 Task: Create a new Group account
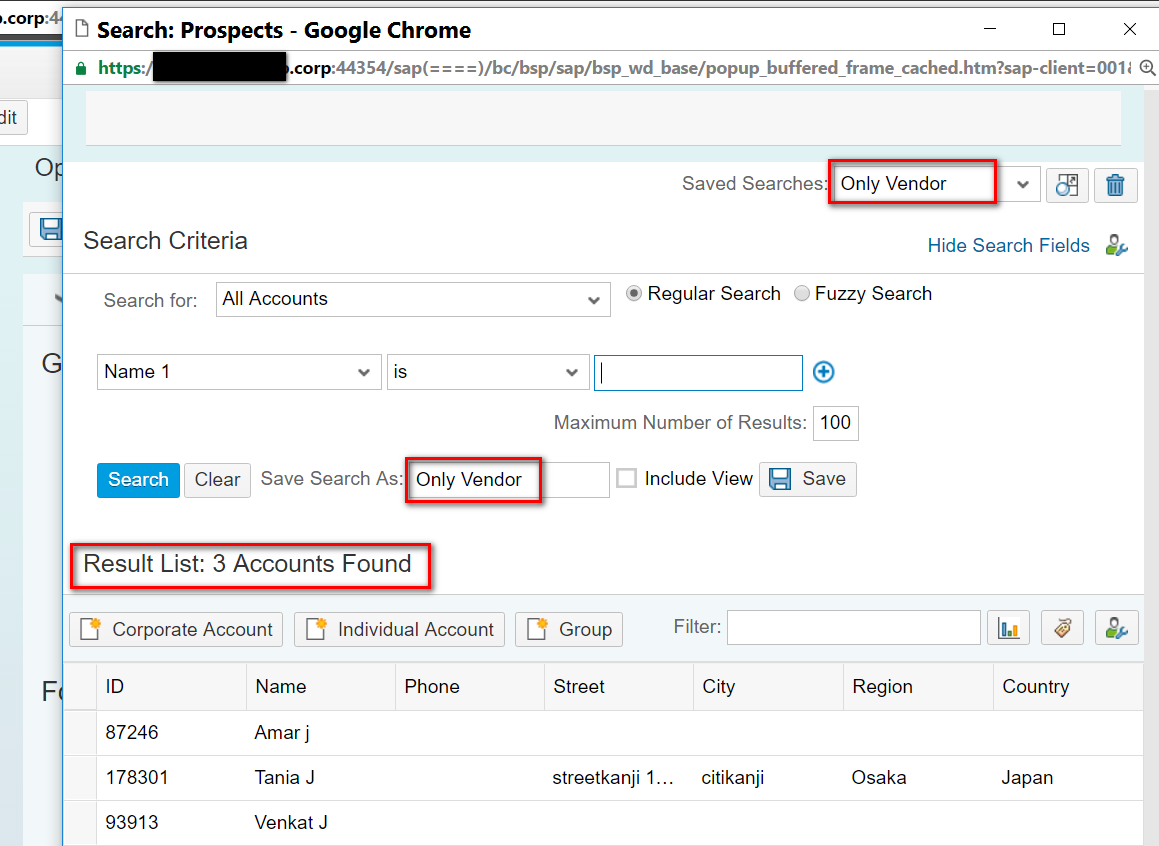point(568,629)
